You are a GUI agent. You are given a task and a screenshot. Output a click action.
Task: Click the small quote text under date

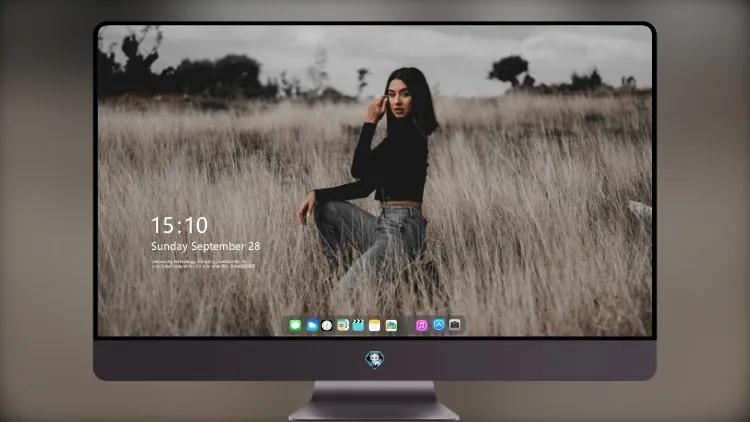pyautogui.click(x=203, y=264)
